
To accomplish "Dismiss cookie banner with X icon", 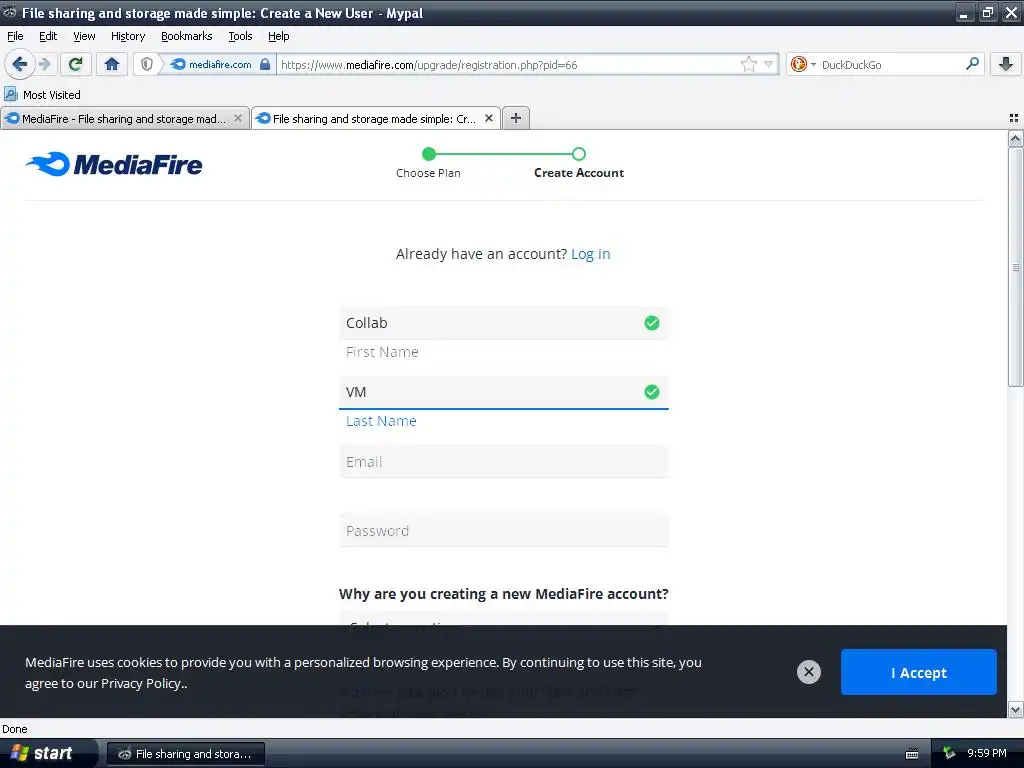I will click(808, 671).
